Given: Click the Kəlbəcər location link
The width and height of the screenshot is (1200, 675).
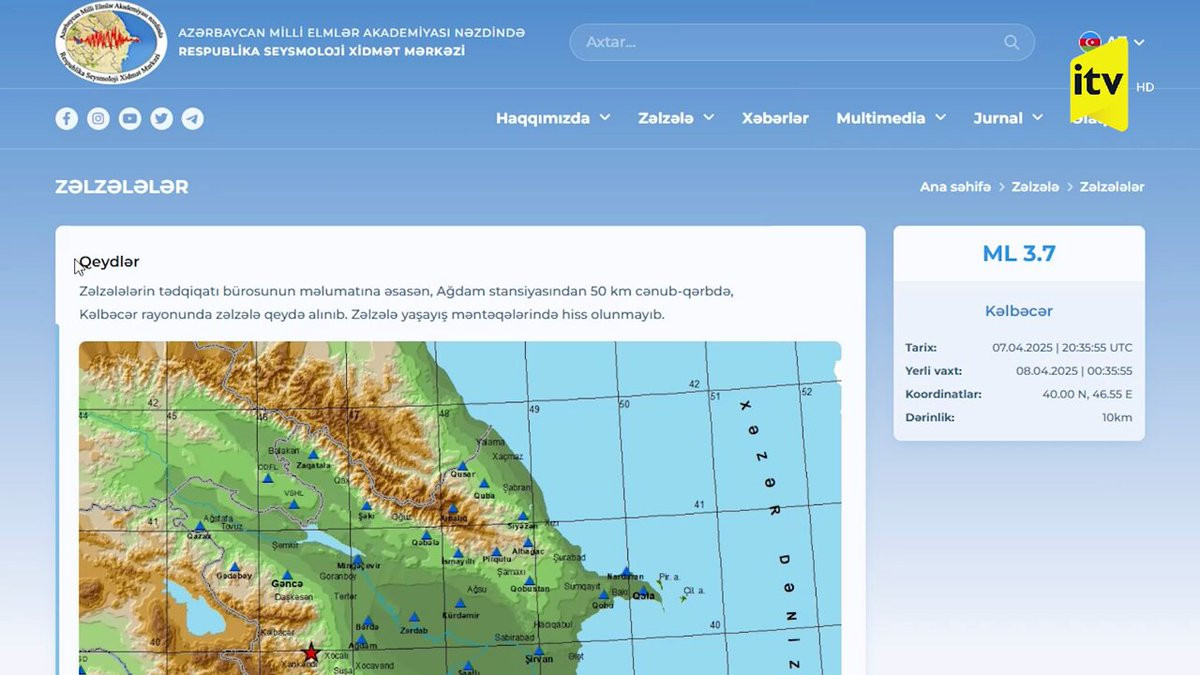Looking at the screenshot, I should 1019,311.
